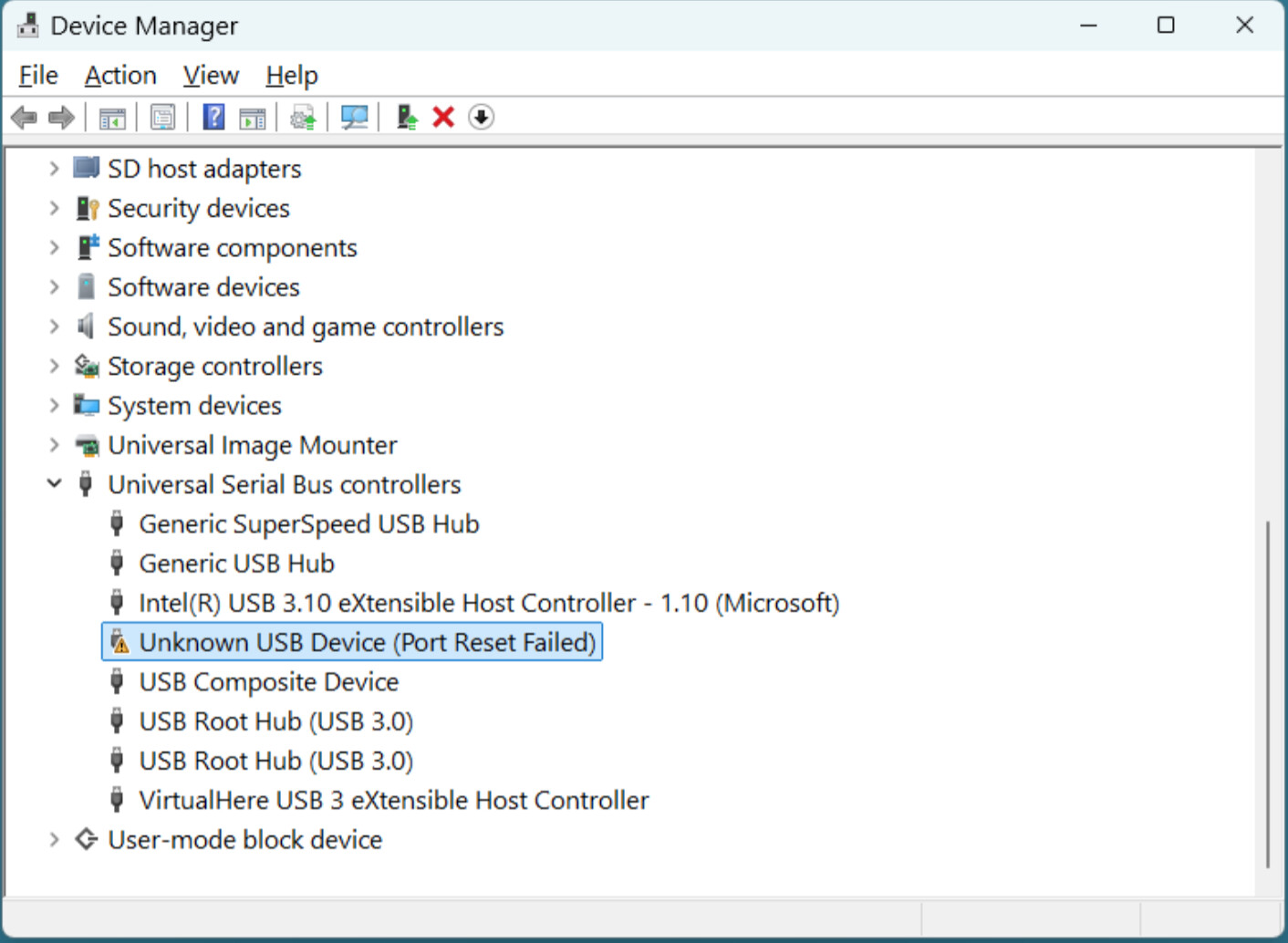Open the View menu
1288x943 pixels.
tap(211, 75)
